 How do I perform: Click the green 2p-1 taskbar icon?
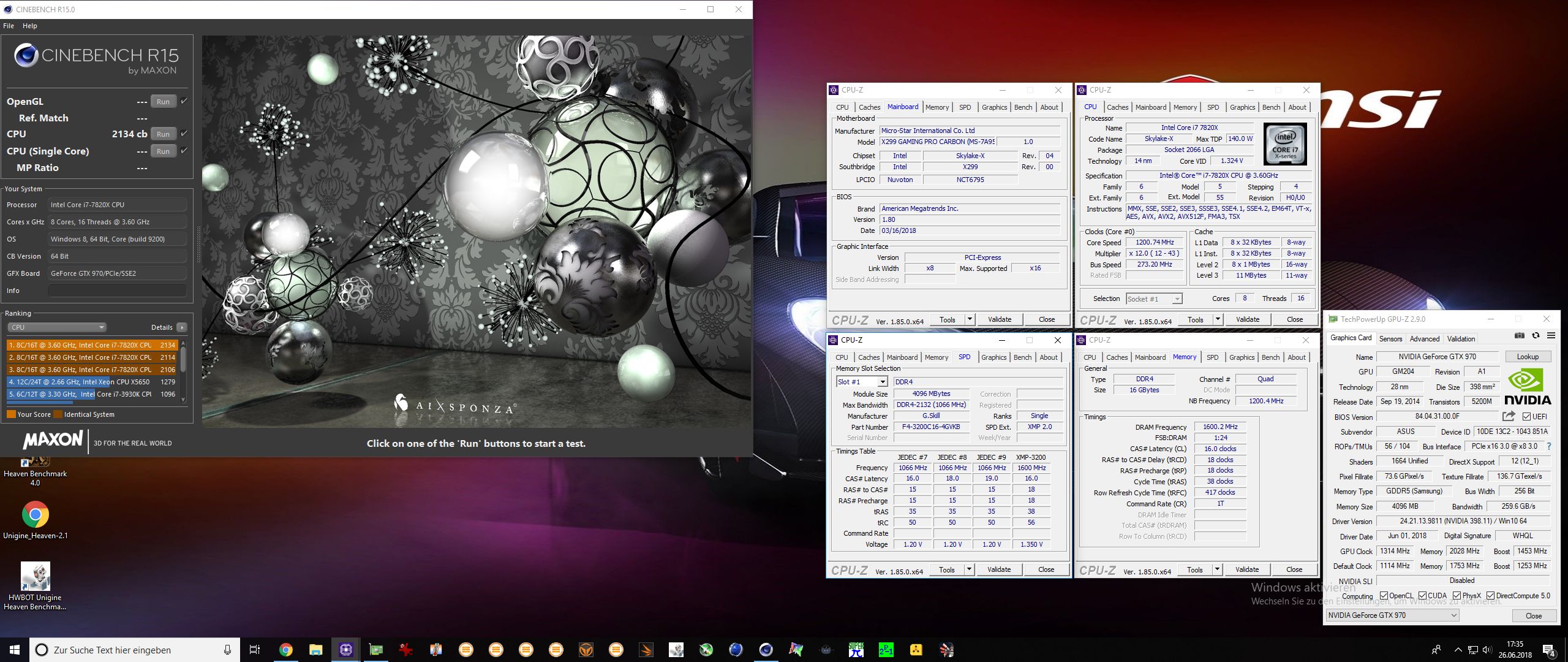tap(886, 650)
